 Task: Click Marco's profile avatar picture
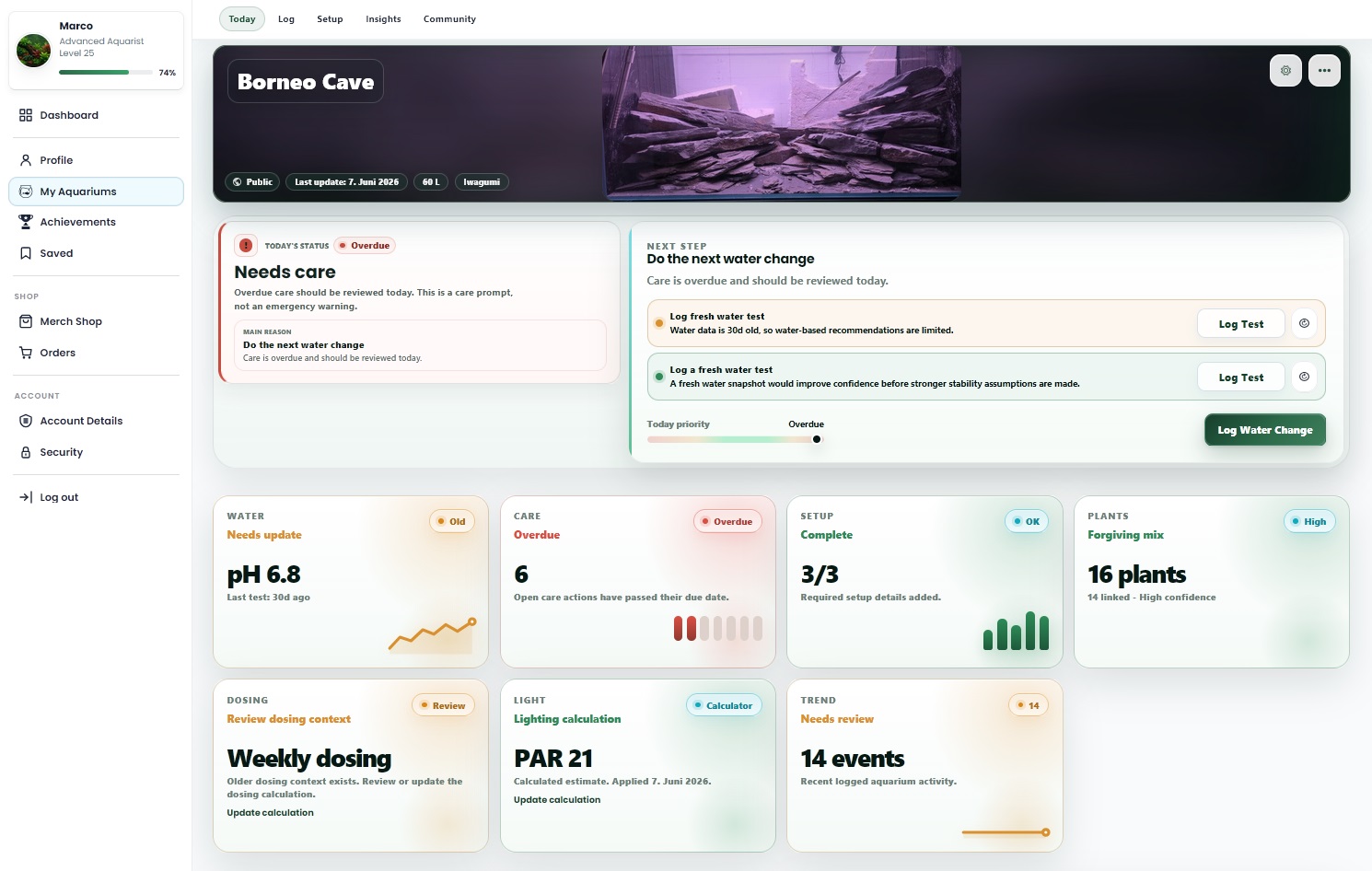(x=34, y=51)
